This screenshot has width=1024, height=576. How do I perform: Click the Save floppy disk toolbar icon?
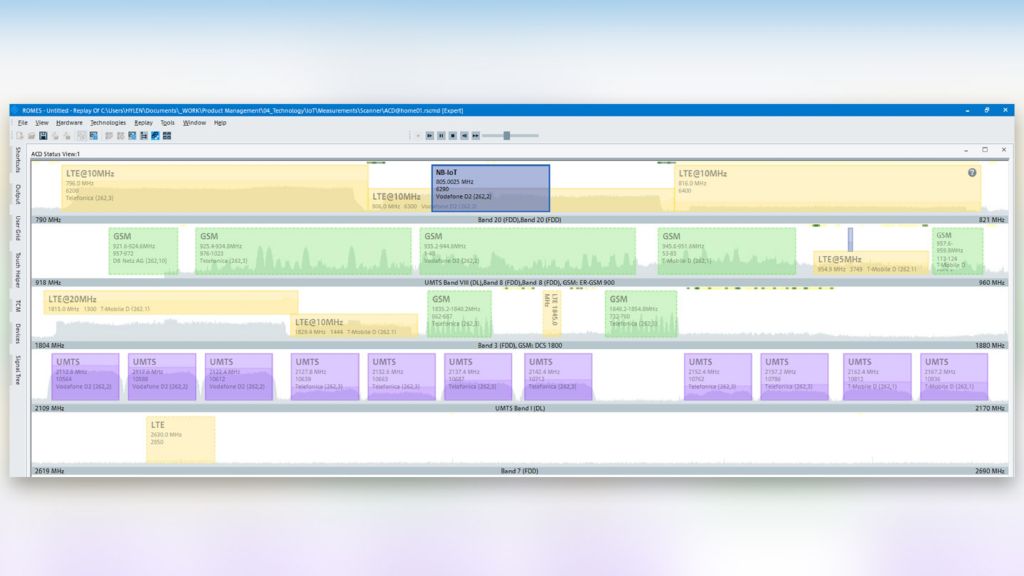point(43,135)
